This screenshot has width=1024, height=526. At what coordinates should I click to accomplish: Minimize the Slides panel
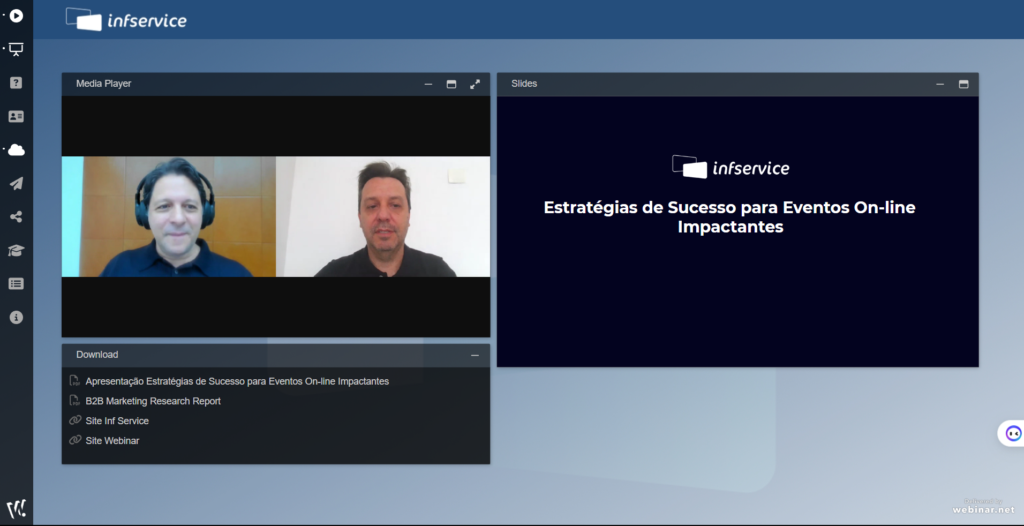click(940, 84)
